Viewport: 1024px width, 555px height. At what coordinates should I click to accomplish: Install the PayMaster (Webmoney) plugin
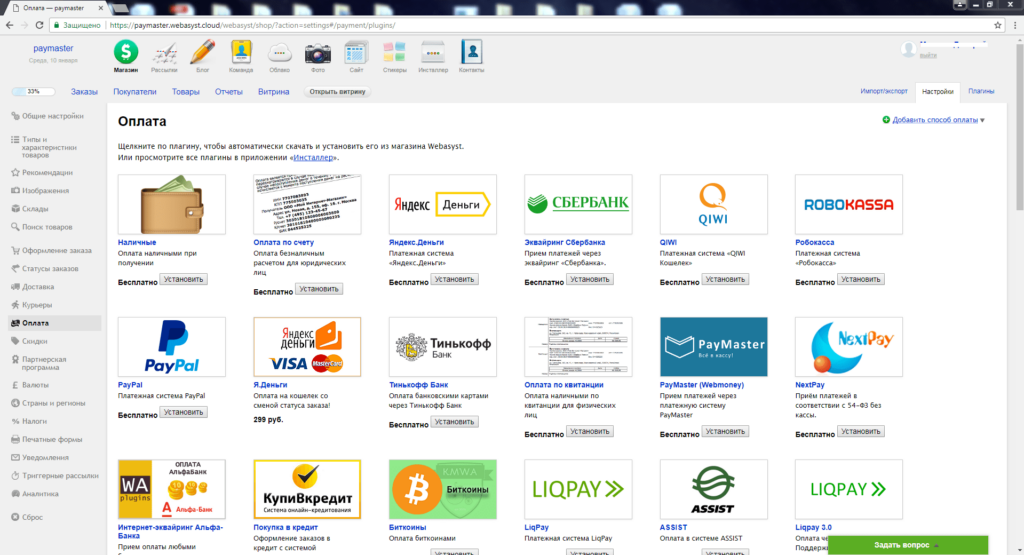(x=725, y=432)
